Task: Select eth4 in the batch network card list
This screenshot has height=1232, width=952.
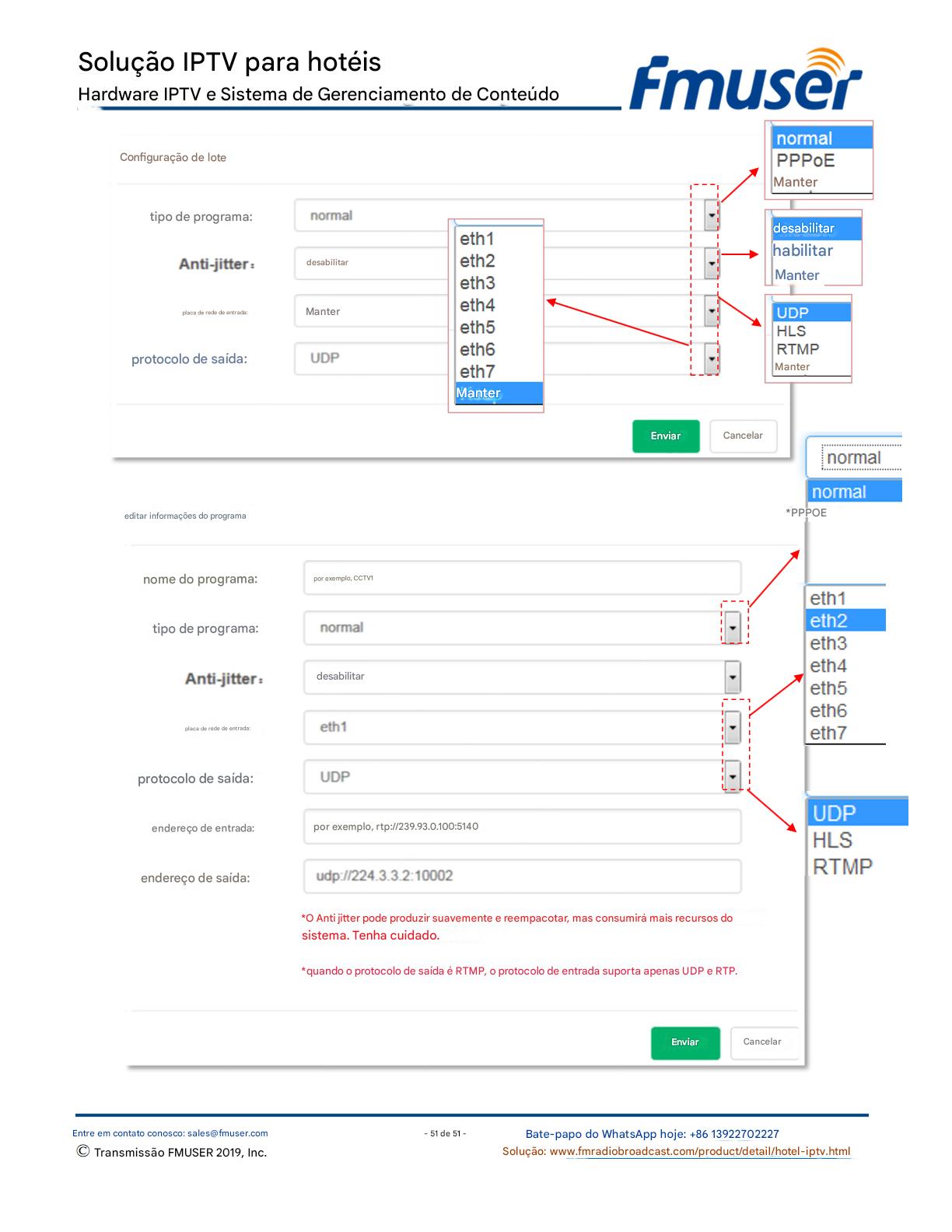Action: tap(478, 305)
